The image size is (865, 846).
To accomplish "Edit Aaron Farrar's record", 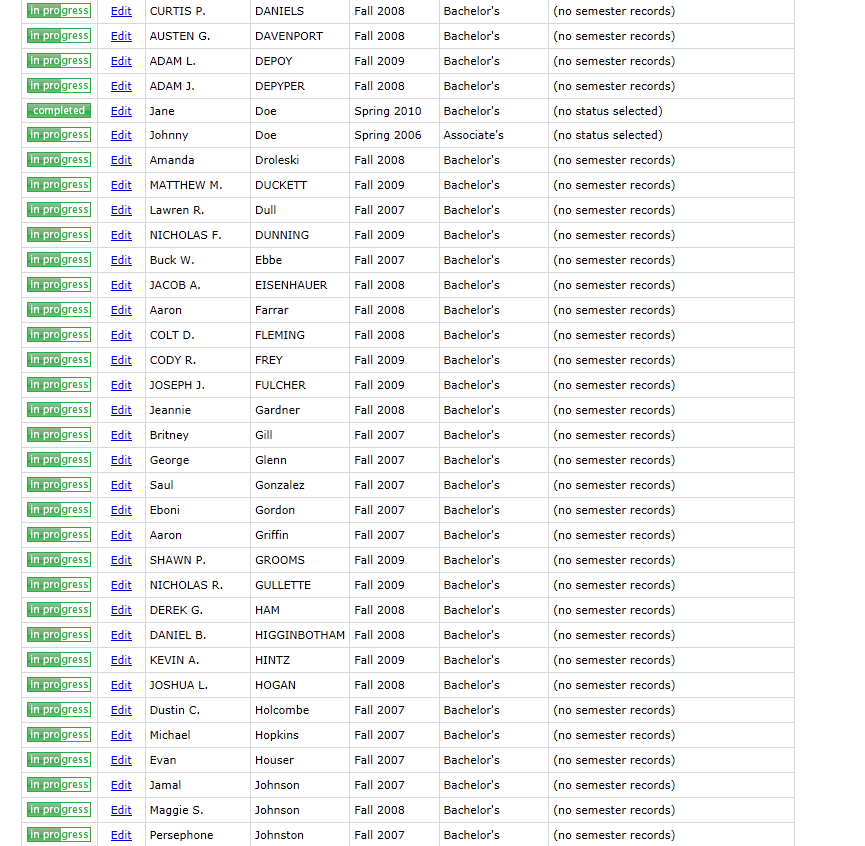I will [121, 310].
